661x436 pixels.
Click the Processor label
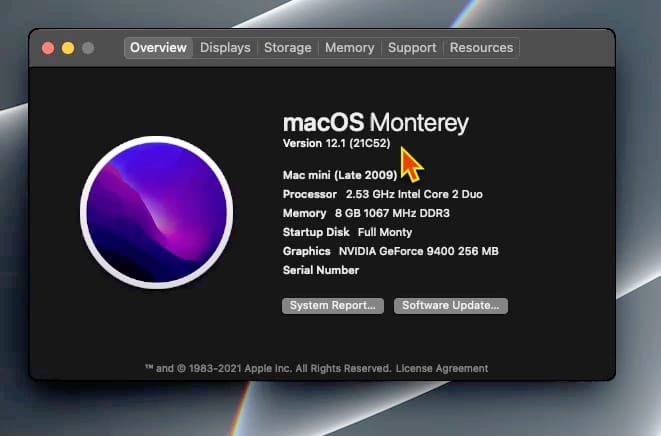click(310, 194)
